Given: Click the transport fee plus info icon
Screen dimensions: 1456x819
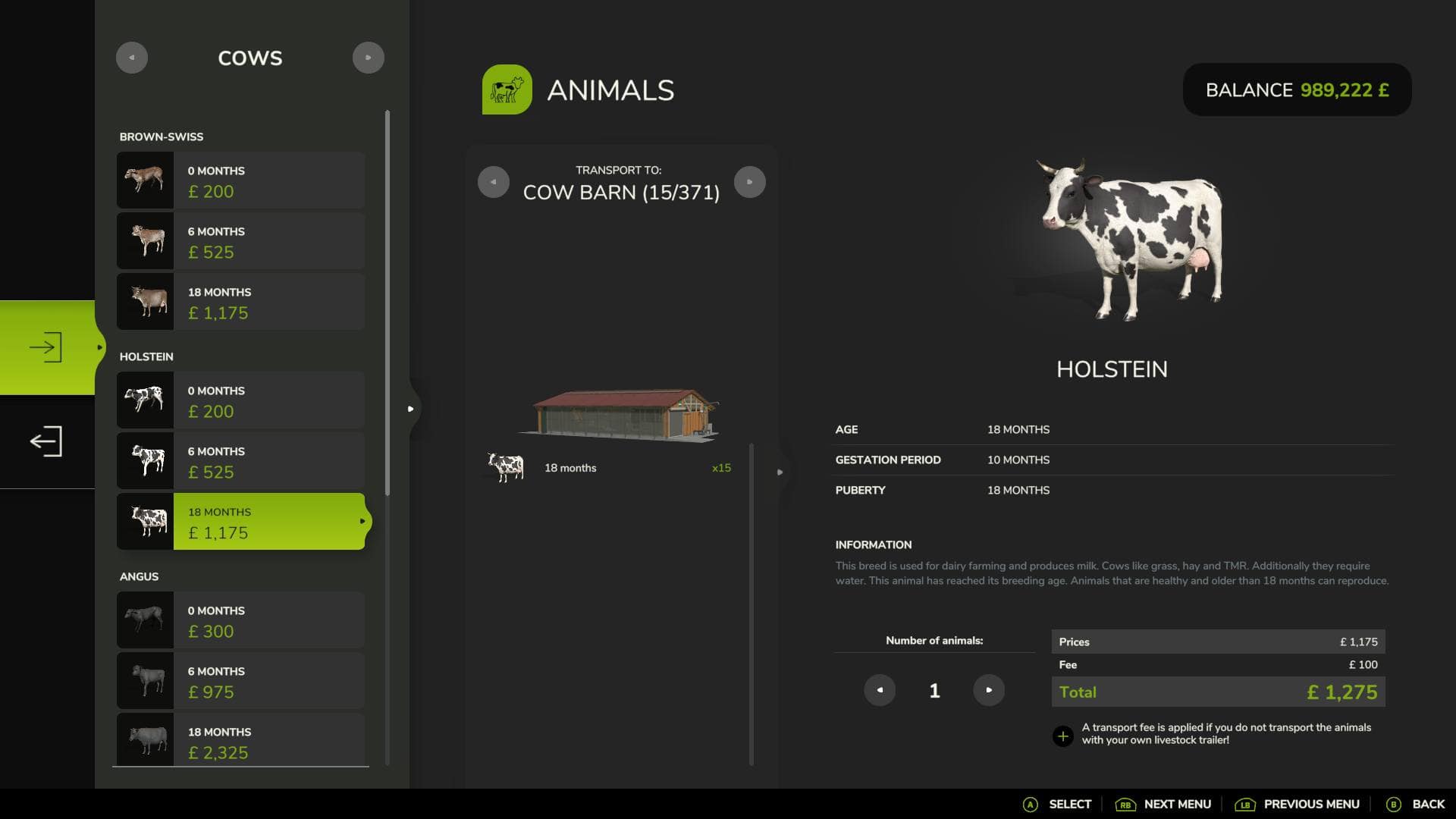Looking at the screenshot, I should pos(1062,736).
